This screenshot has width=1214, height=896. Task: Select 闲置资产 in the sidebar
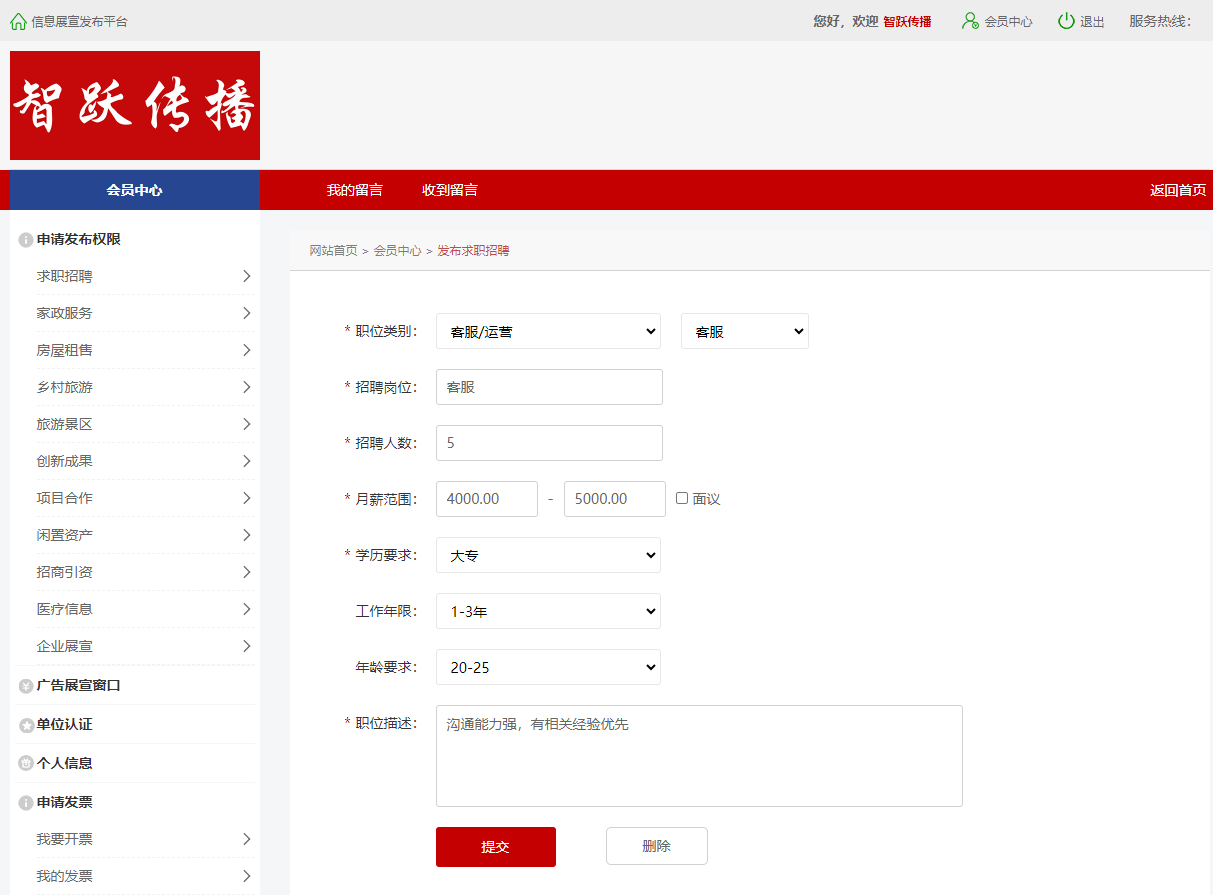65,535
